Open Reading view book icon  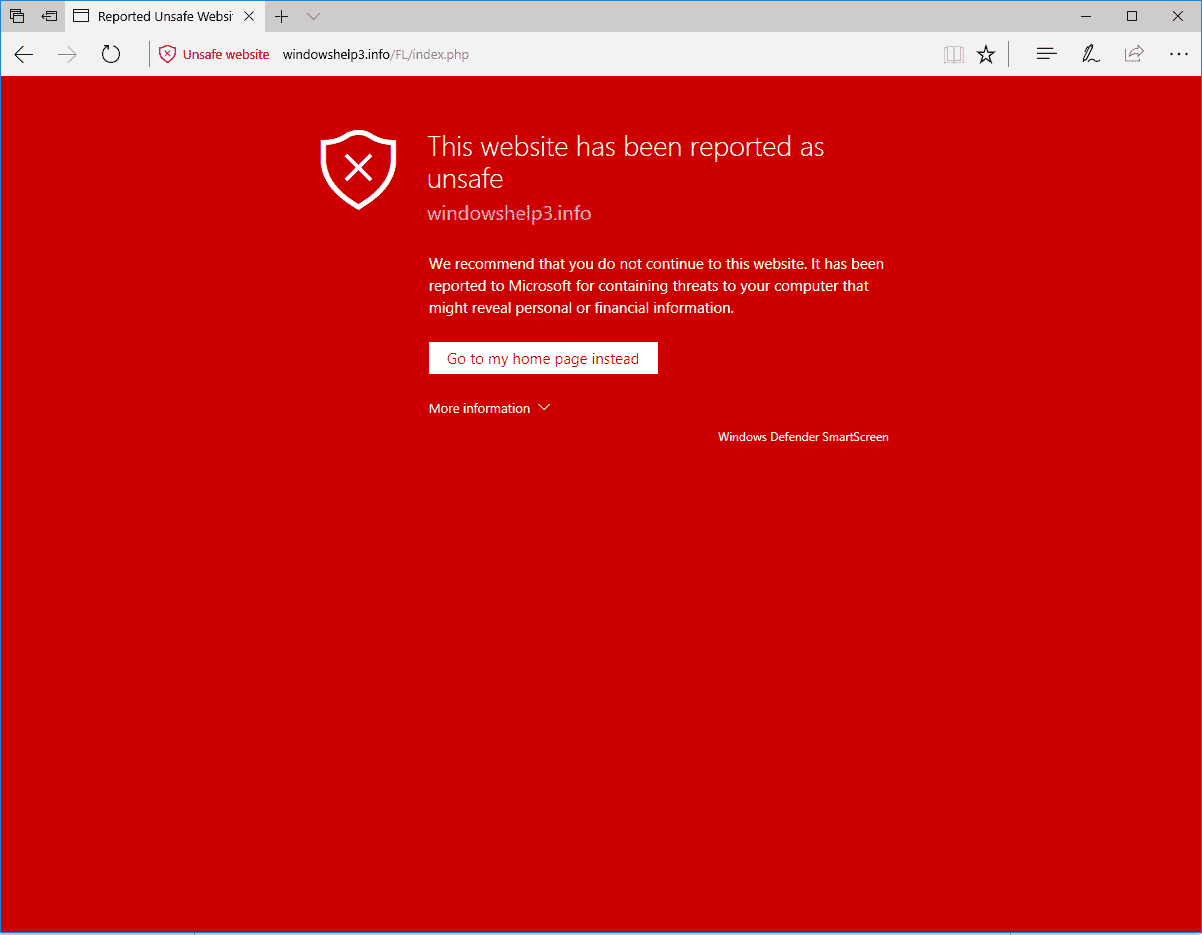pyautogui.click(x=954, y=55)
